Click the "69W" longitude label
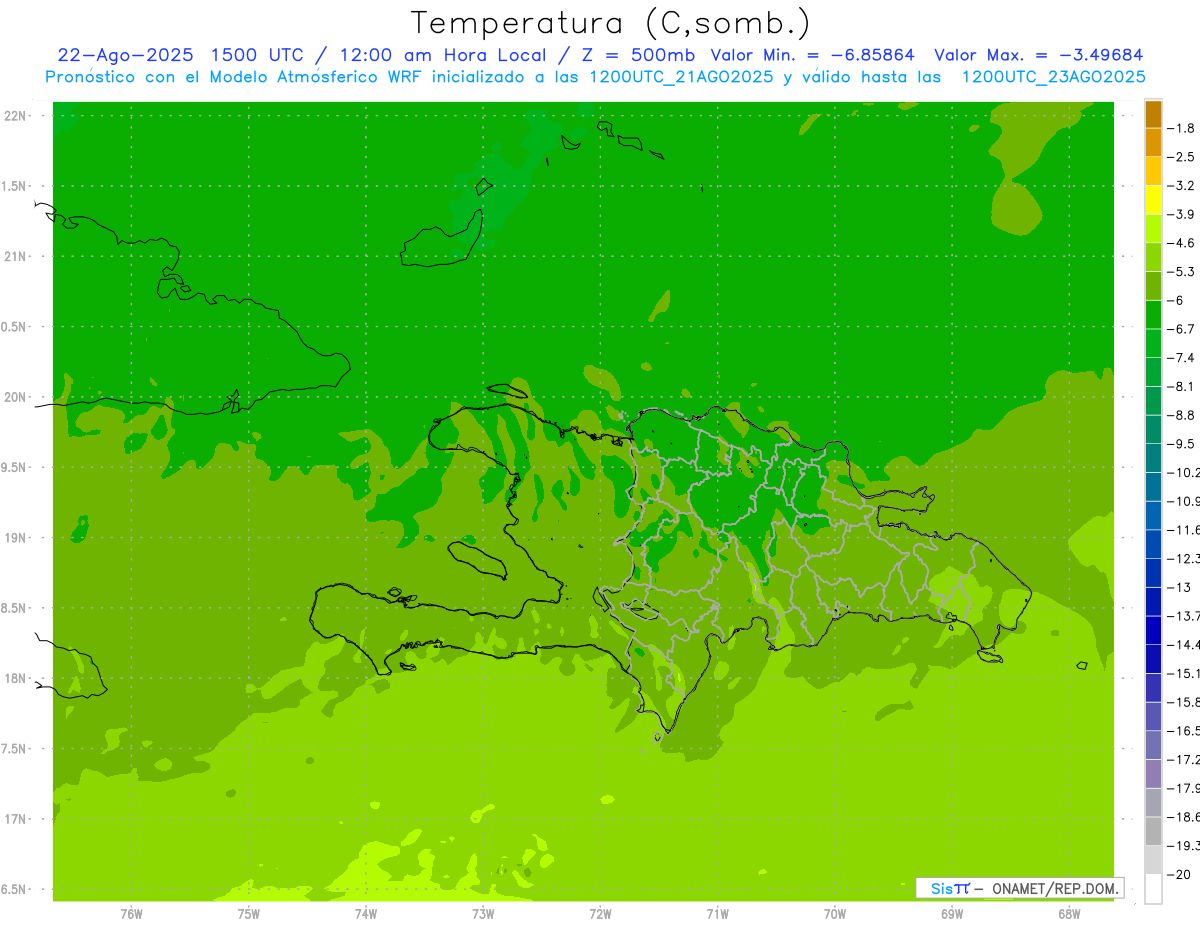Image resolution: width=1200 pixels, height=927 pixels. pos(952,913)
